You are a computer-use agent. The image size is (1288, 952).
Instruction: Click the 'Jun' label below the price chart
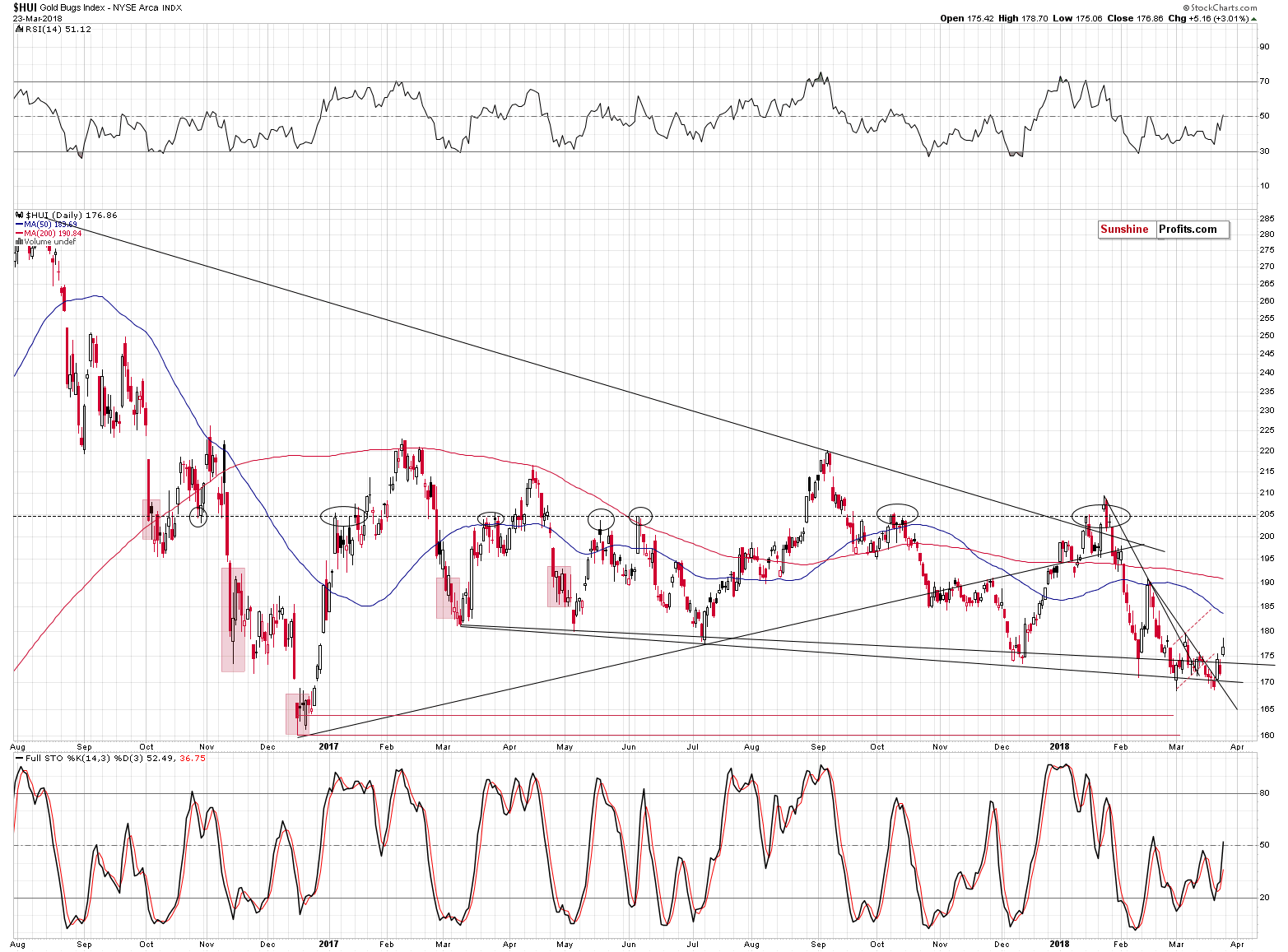pyautogui.click(x=629, y=747)
